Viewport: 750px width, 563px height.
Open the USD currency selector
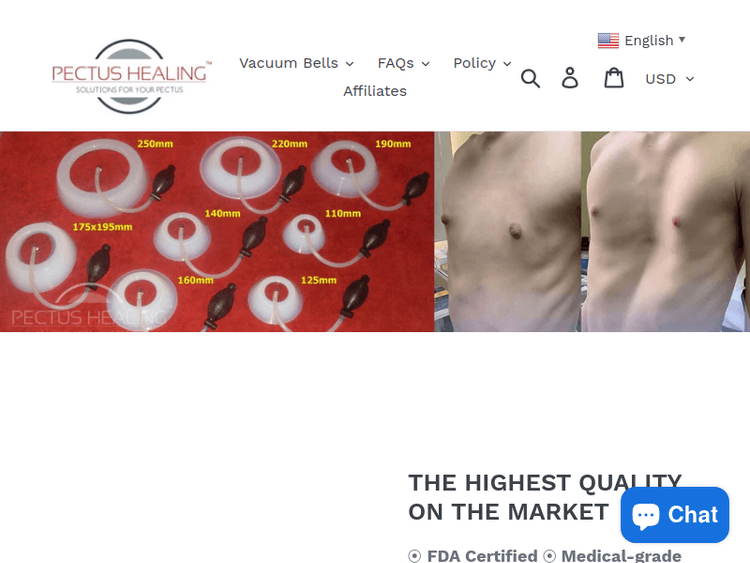[669, 79]
